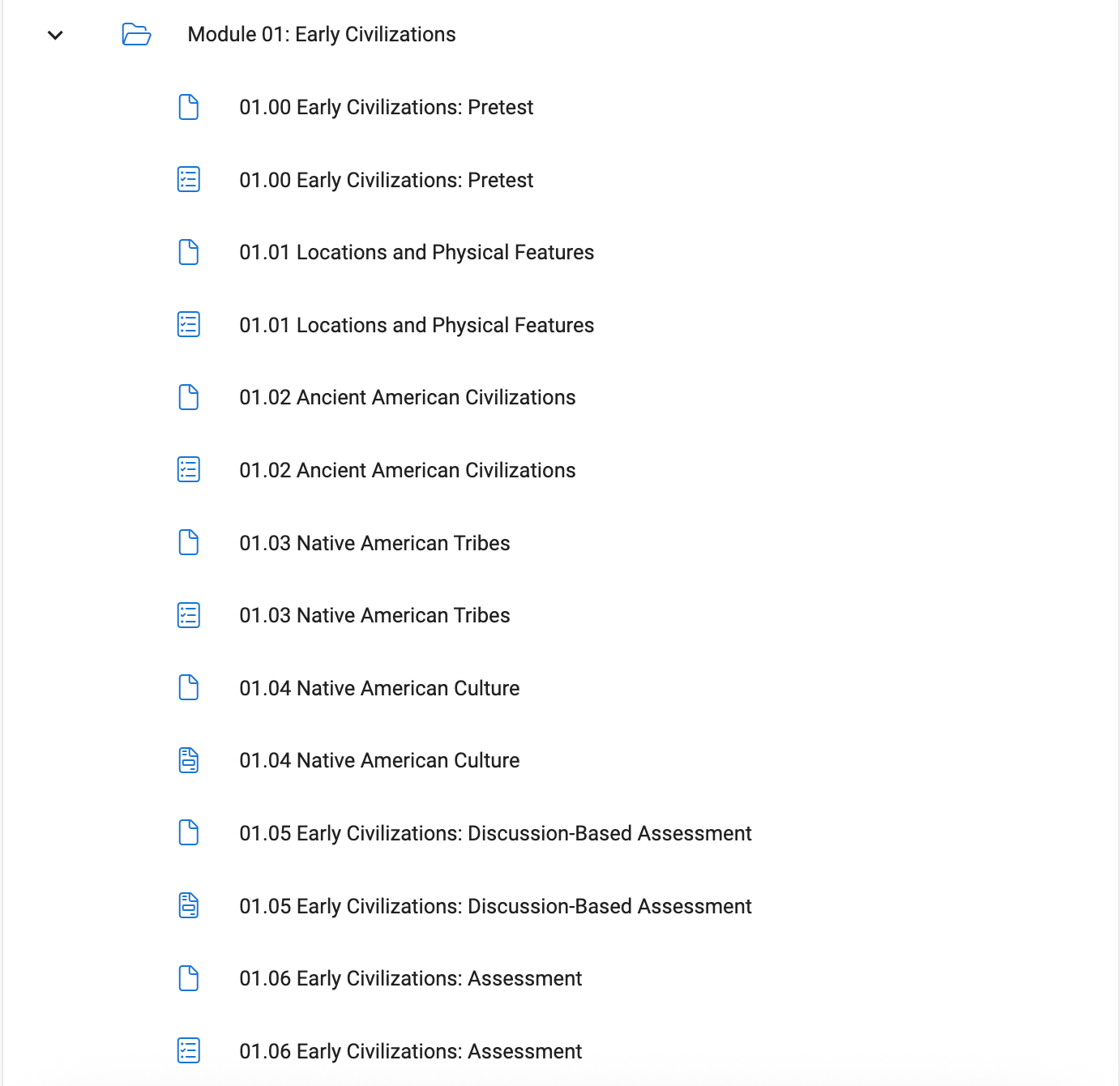Viewport: 1120px width, 1086px height.
Task: Click the page icon for 01.06 Assessment
Action: pyautogui.click(x=189, y=978)
